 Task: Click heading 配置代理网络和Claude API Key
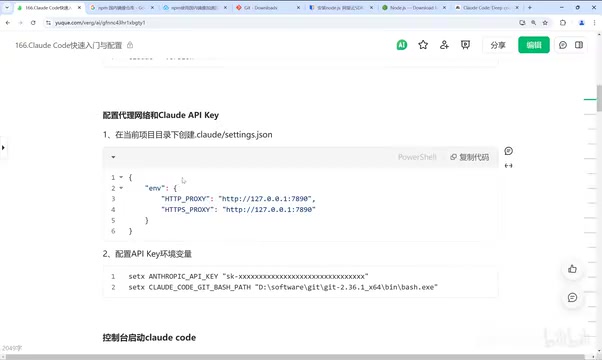pyautogui.click(x=160, y=115)
